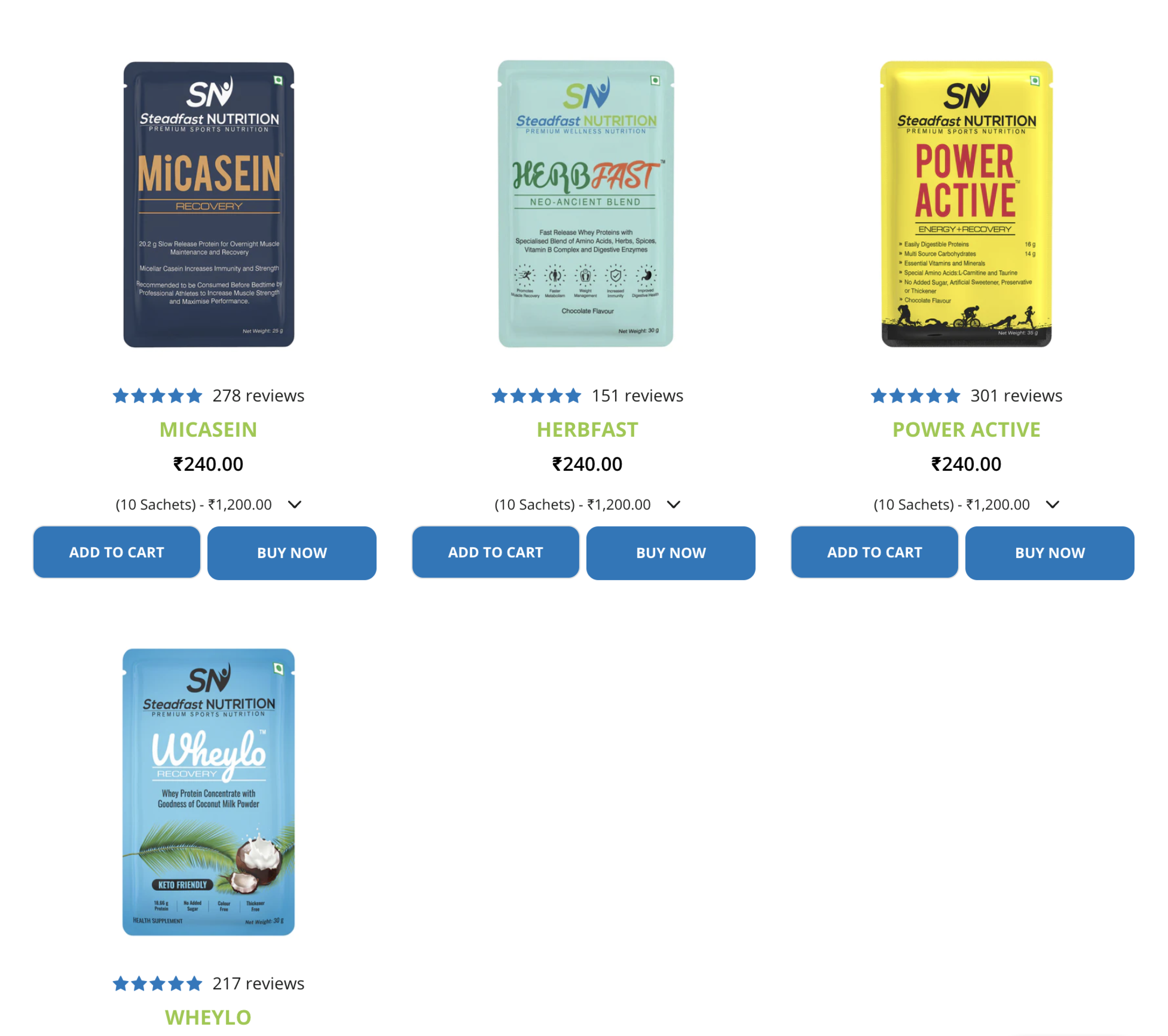The image size is (1168, 1036).
Task: Expand the Power Active sachet quantity dropdown
Action: point(966,504)
